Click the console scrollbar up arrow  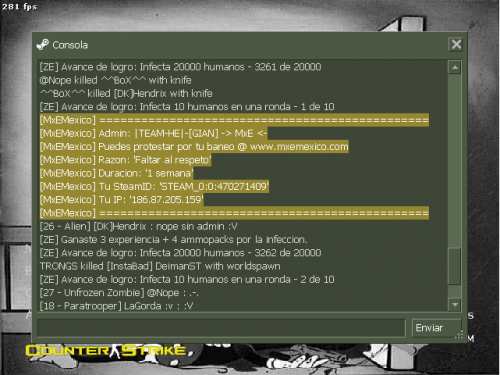click(x=455, y=68)
